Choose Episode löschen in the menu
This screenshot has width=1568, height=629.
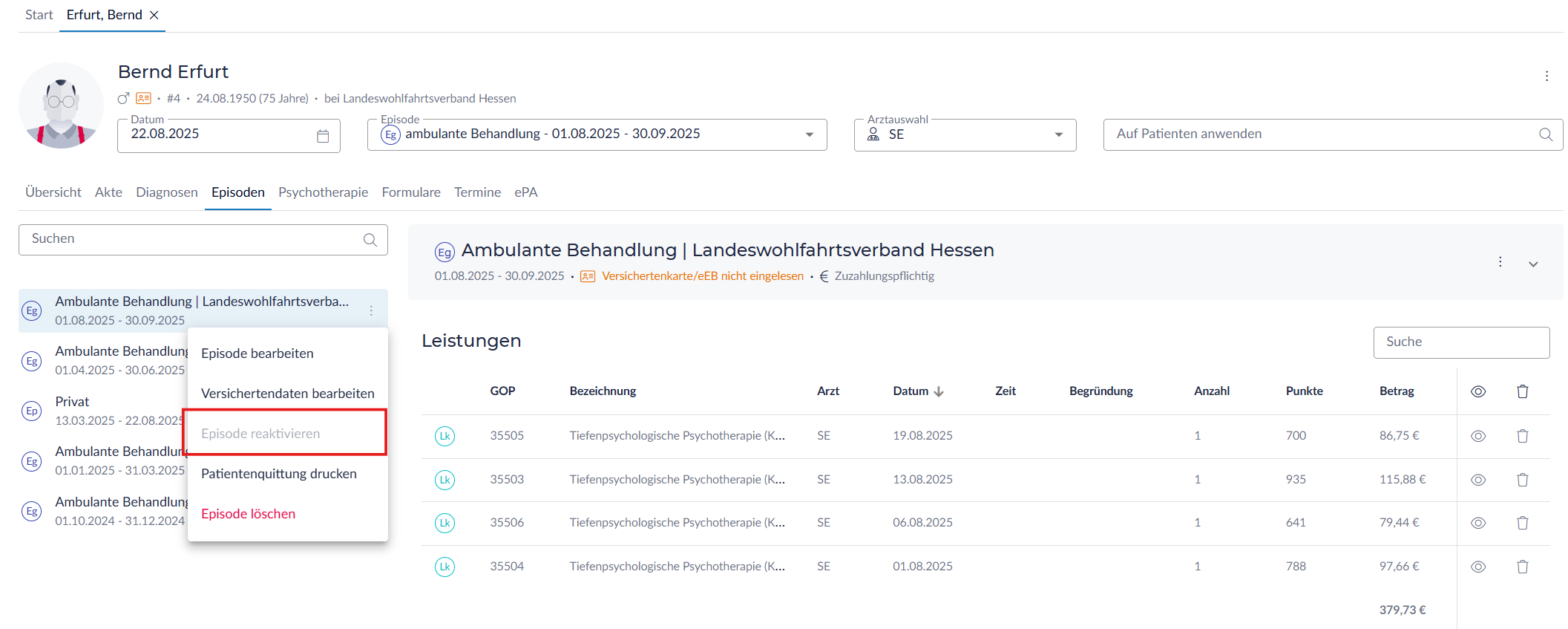[x=248, y=514]
